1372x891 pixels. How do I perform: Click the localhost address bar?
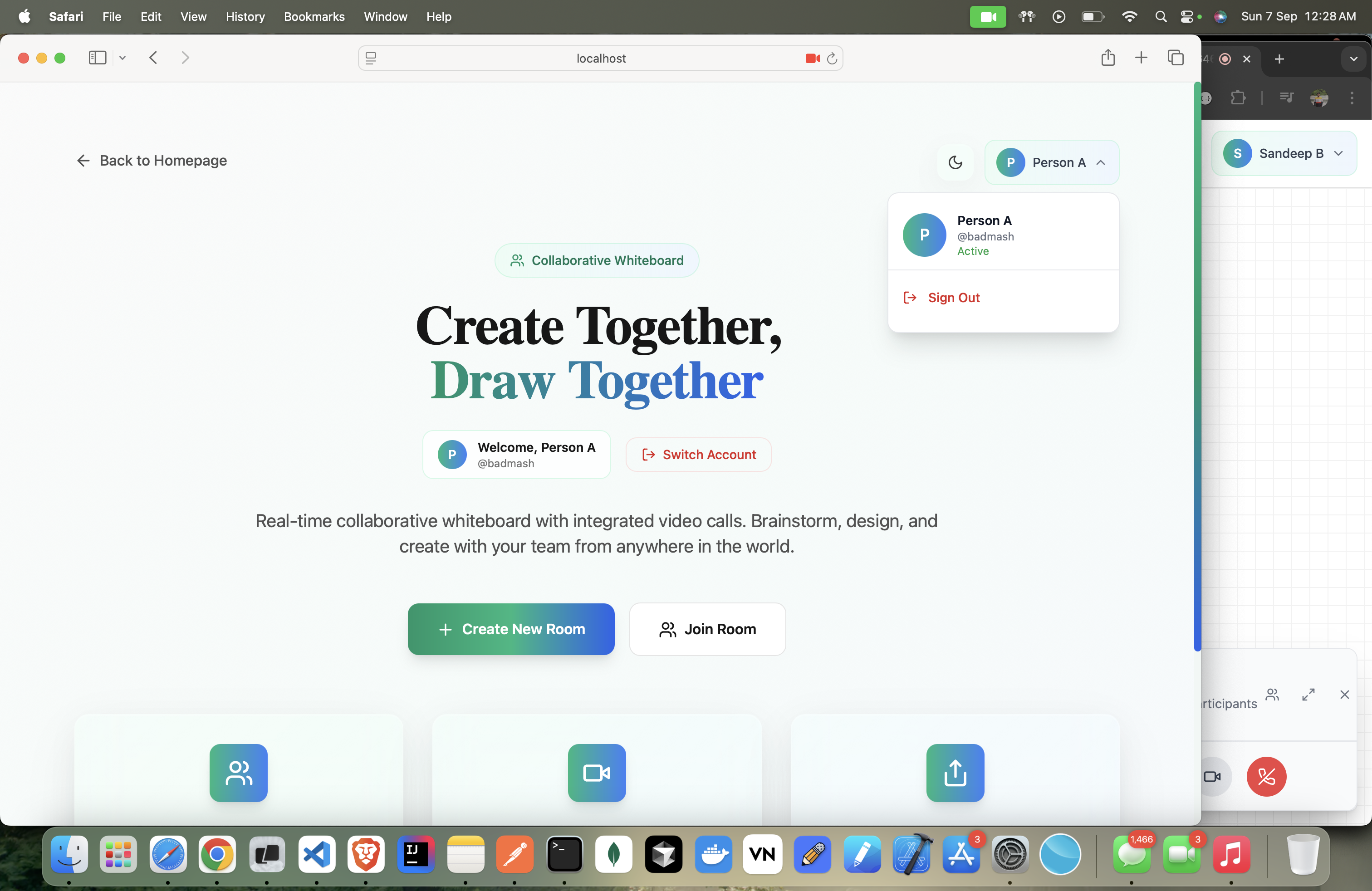click(600, 58)
